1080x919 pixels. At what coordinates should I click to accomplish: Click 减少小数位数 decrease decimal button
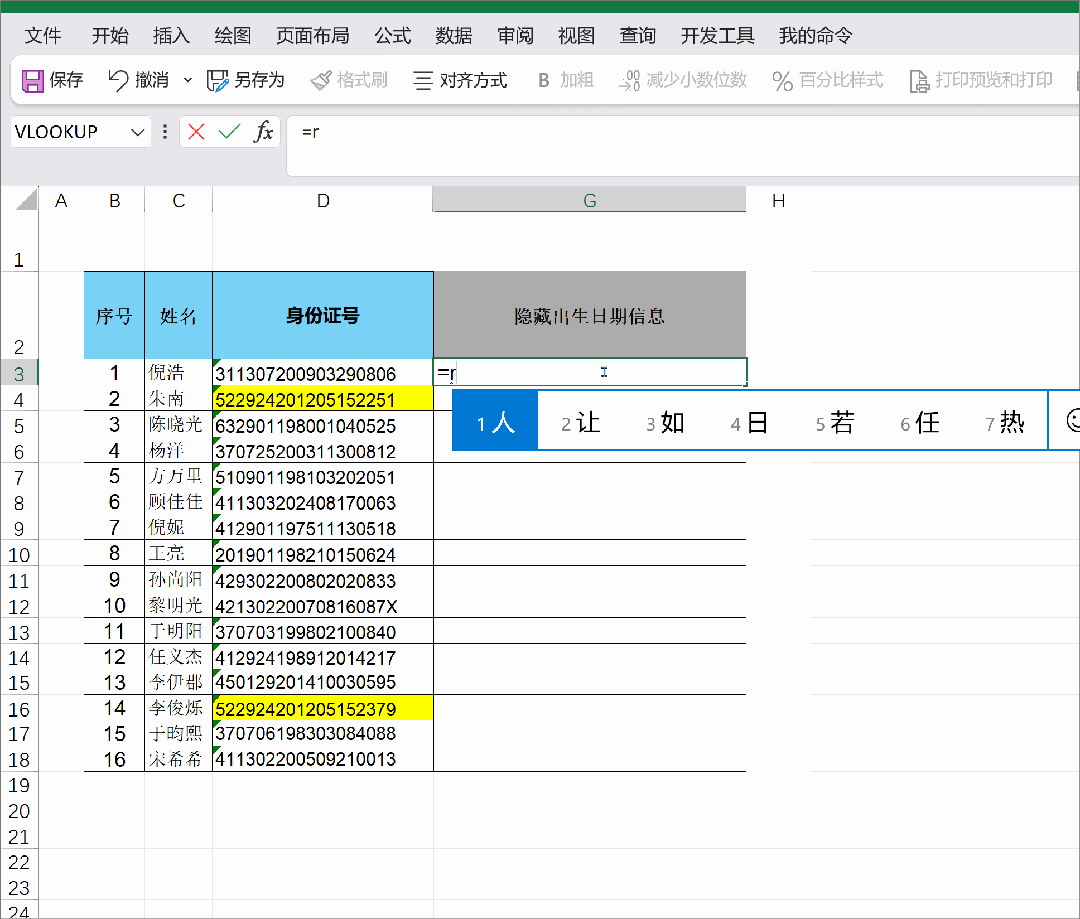click(x=683, y=80)
